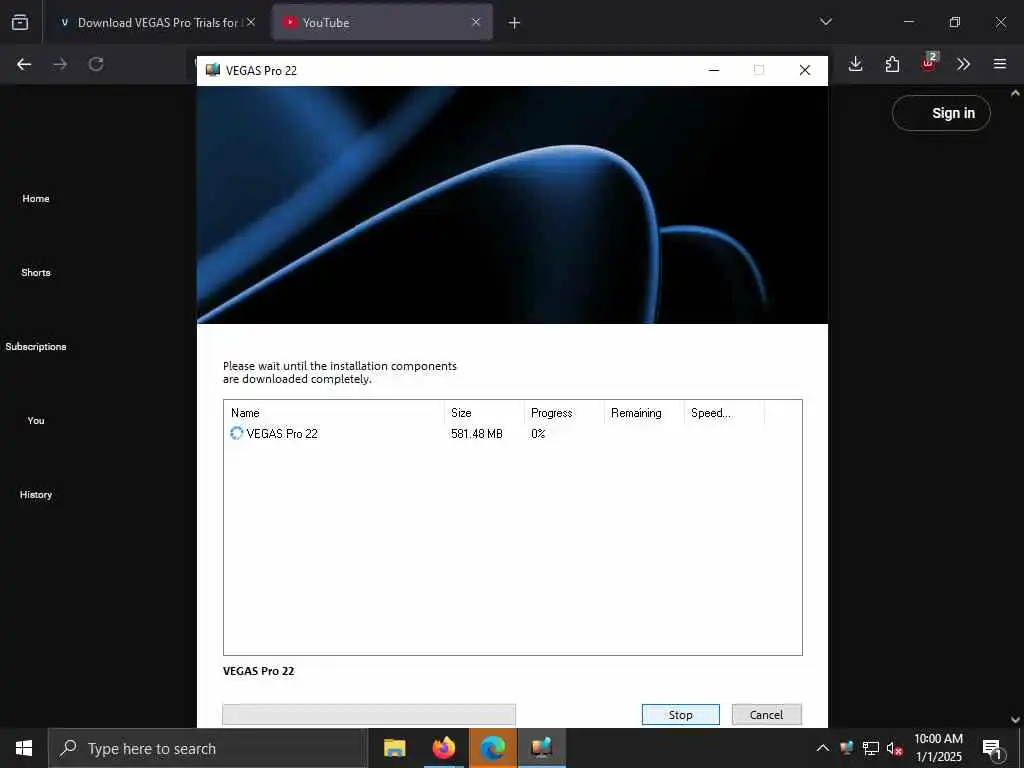Image resolution: width=1024 pixels, height=768 pixels.
Task: Show hidden system tray icons
Action: [823, 748]
